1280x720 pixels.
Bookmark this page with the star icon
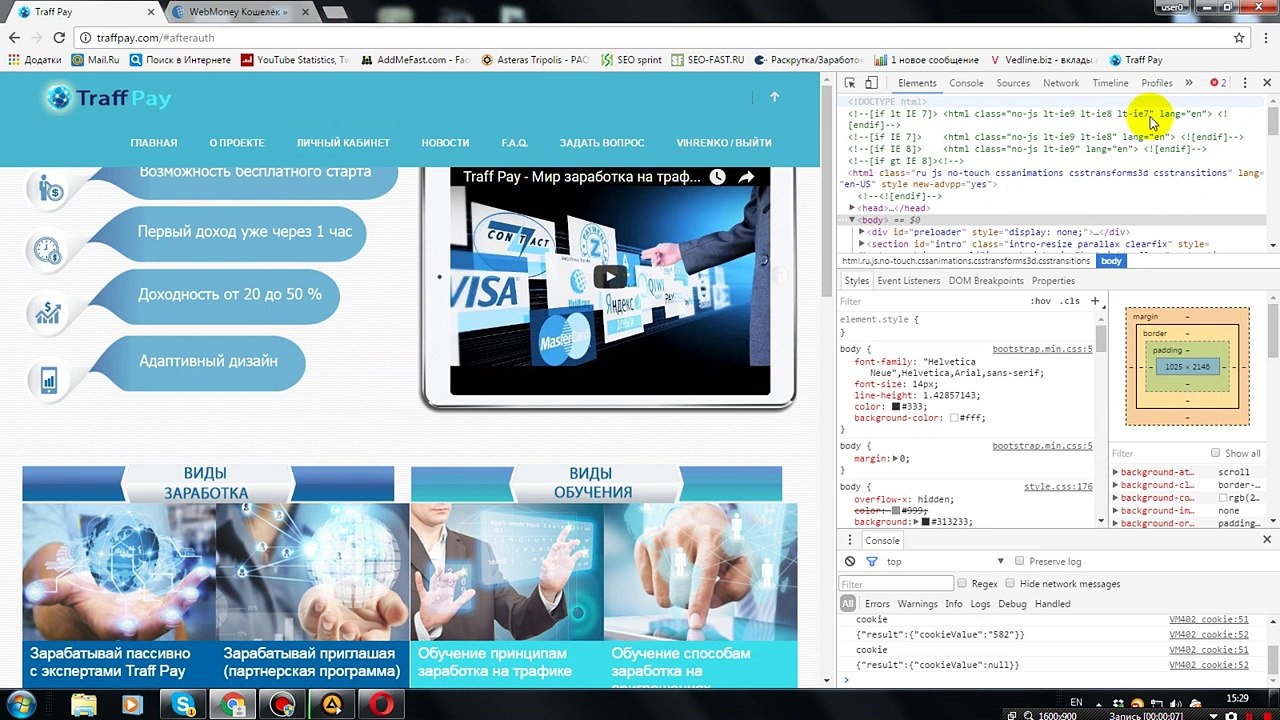click(1239, 38)
